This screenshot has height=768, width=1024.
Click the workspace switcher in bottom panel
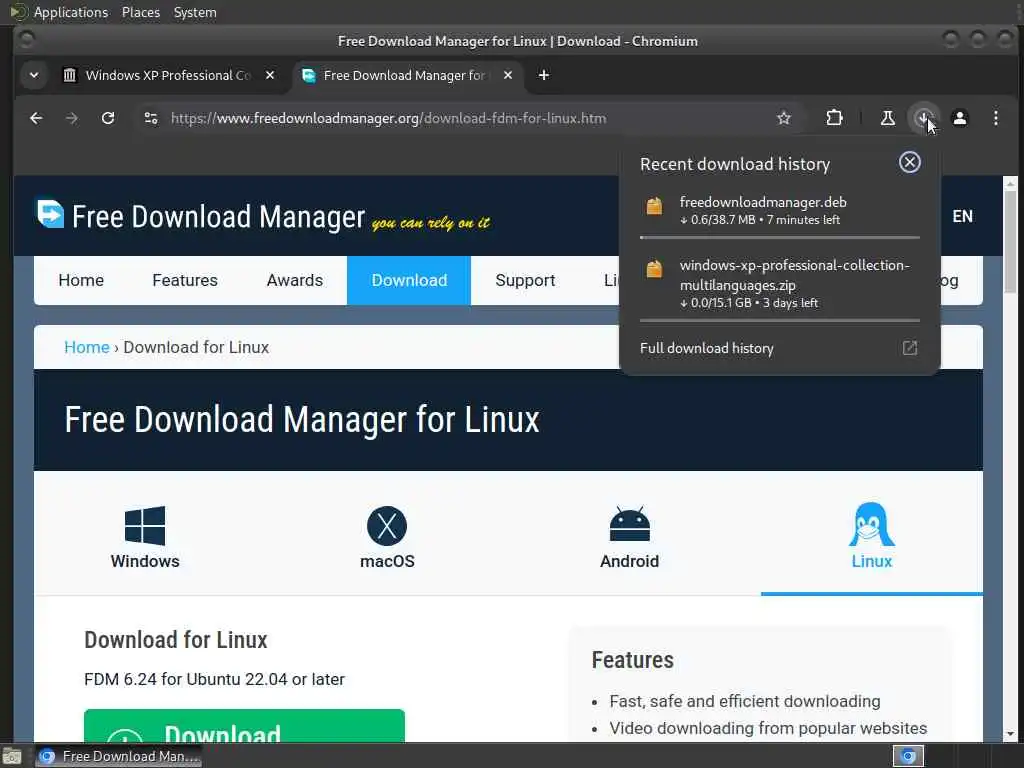(x=908, y=756)
